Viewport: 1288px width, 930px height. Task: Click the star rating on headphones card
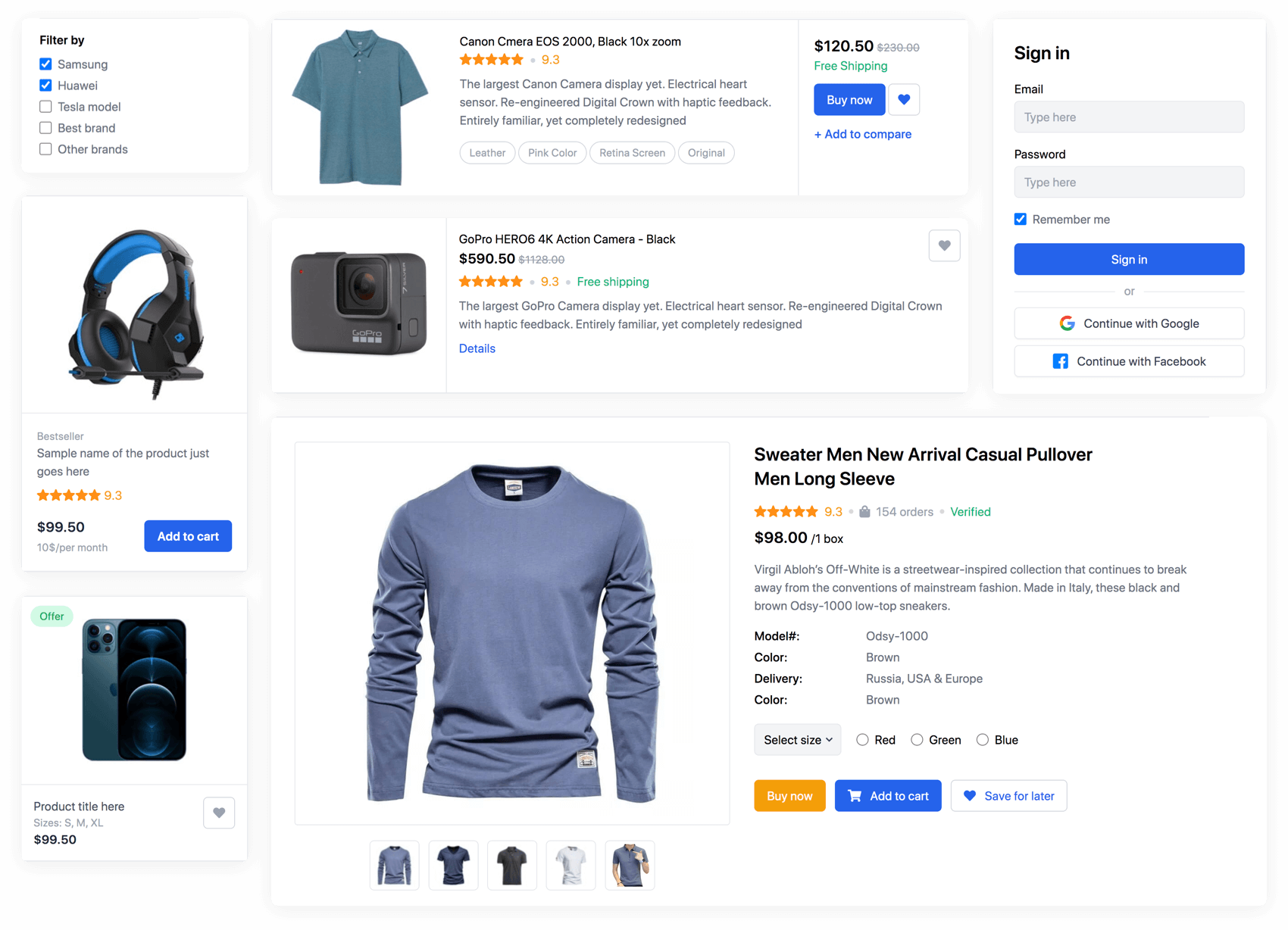pyautogui.click(x=69, y=495)
